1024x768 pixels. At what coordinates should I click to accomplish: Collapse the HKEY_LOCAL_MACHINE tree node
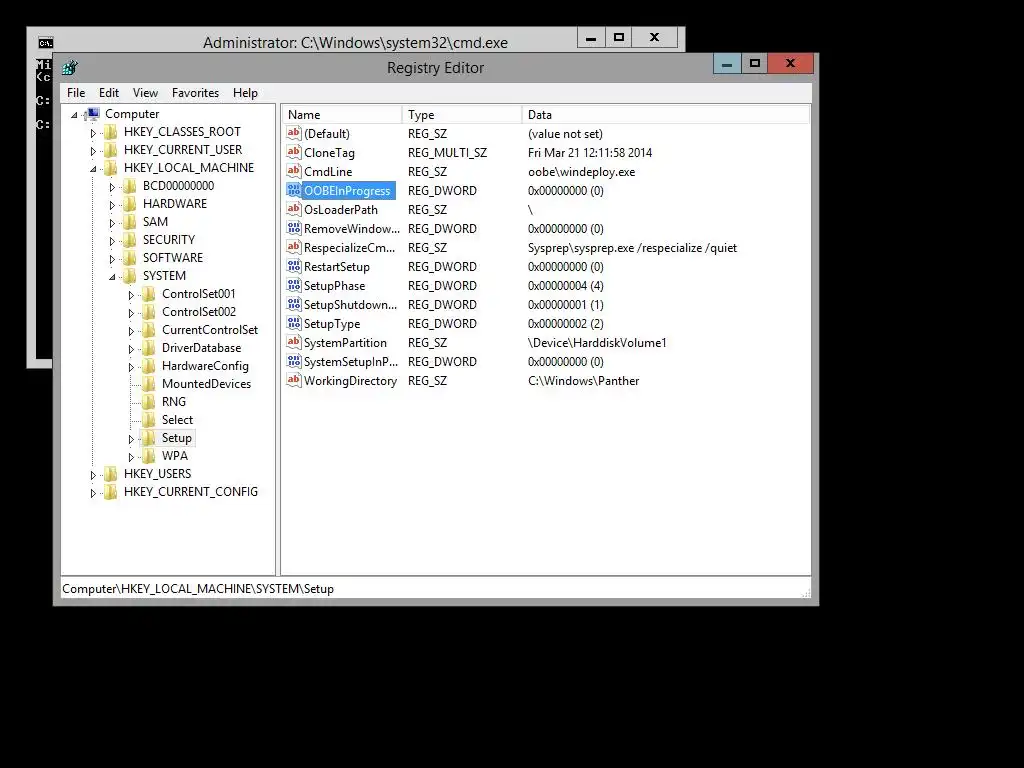tap(93, 168)
